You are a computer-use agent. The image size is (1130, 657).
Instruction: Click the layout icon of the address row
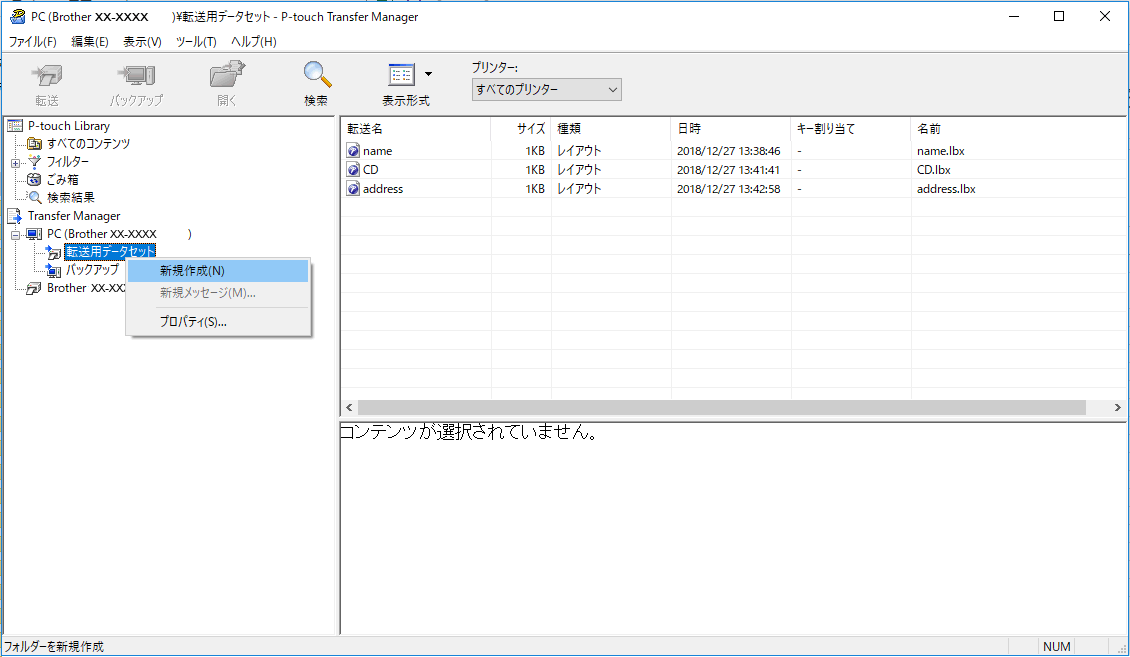tap(353, 189)
